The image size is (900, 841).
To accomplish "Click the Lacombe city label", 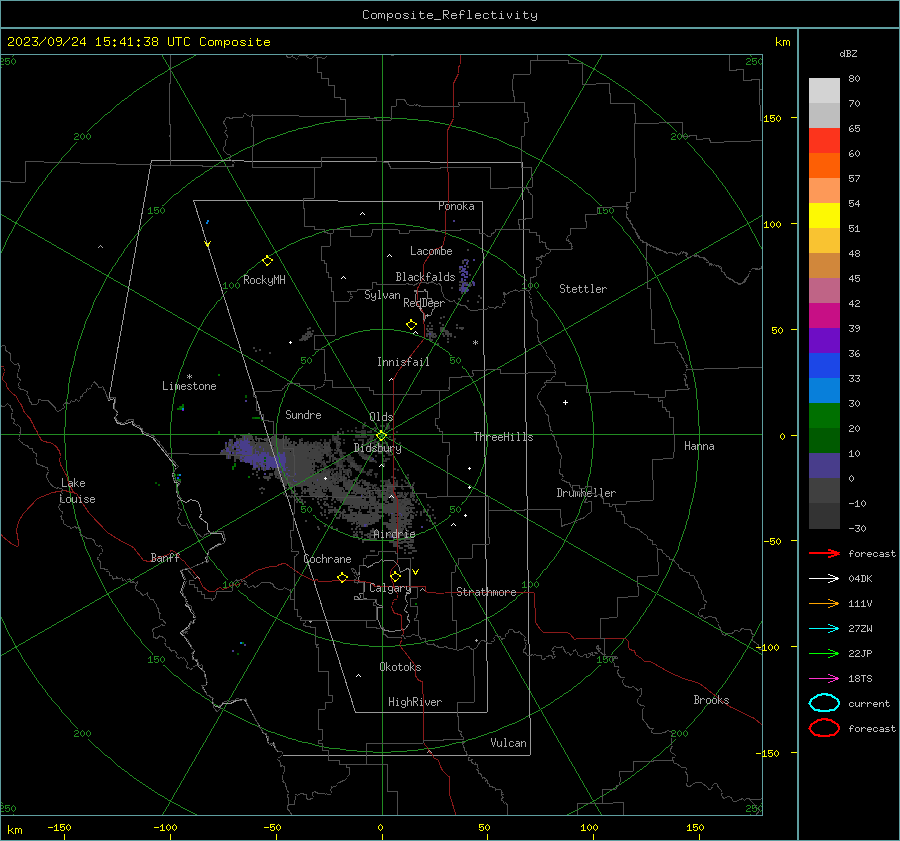I will tap(431, 251).
